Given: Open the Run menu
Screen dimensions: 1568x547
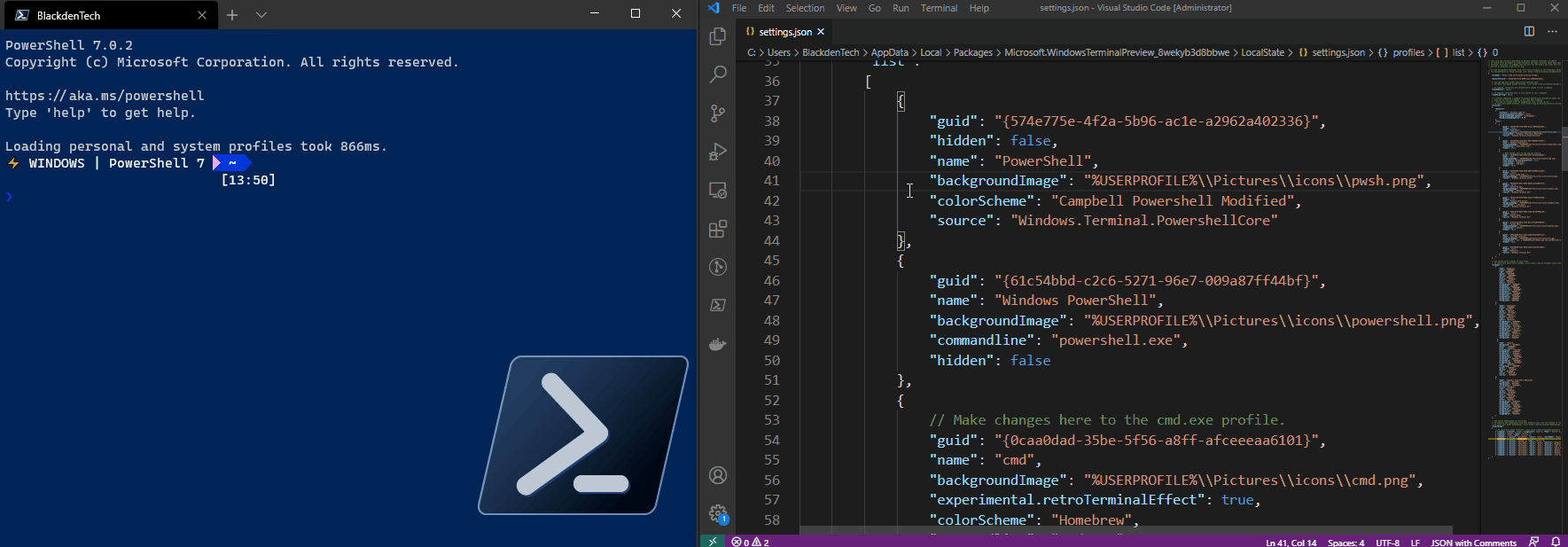Looking at the screenshot, I should pyautogui.click(x=901, y=8).
